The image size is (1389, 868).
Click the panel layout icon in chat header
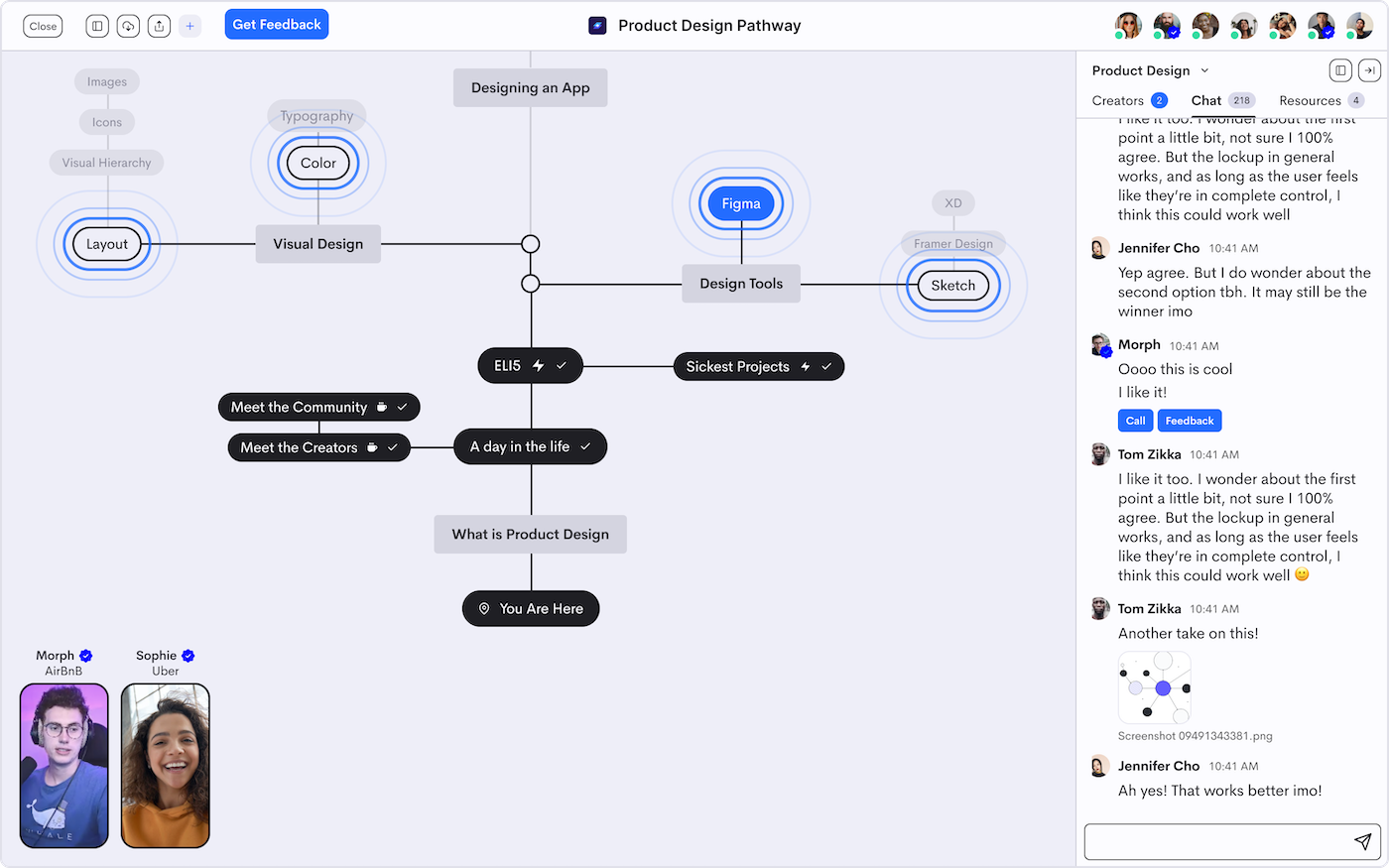coord(1340,70)
